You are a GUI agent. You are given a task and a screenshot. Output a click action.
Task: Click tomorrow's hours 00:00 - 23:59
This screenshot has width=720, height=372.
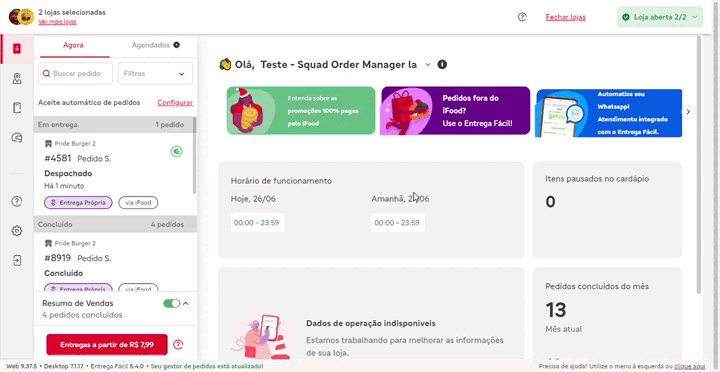click(x=398, y=223)
